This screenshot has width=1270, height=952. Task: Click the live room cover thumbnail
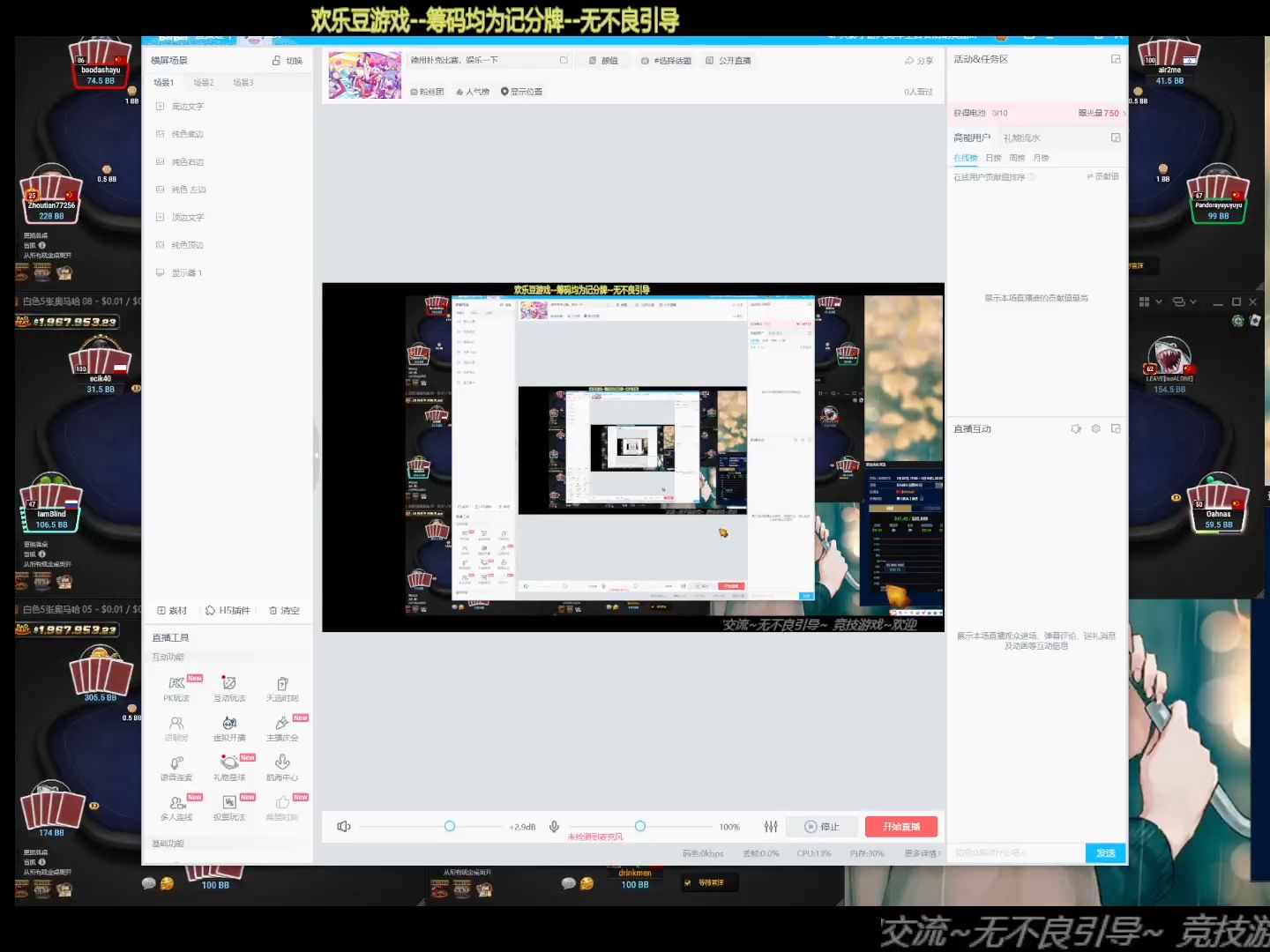point(365,75)
